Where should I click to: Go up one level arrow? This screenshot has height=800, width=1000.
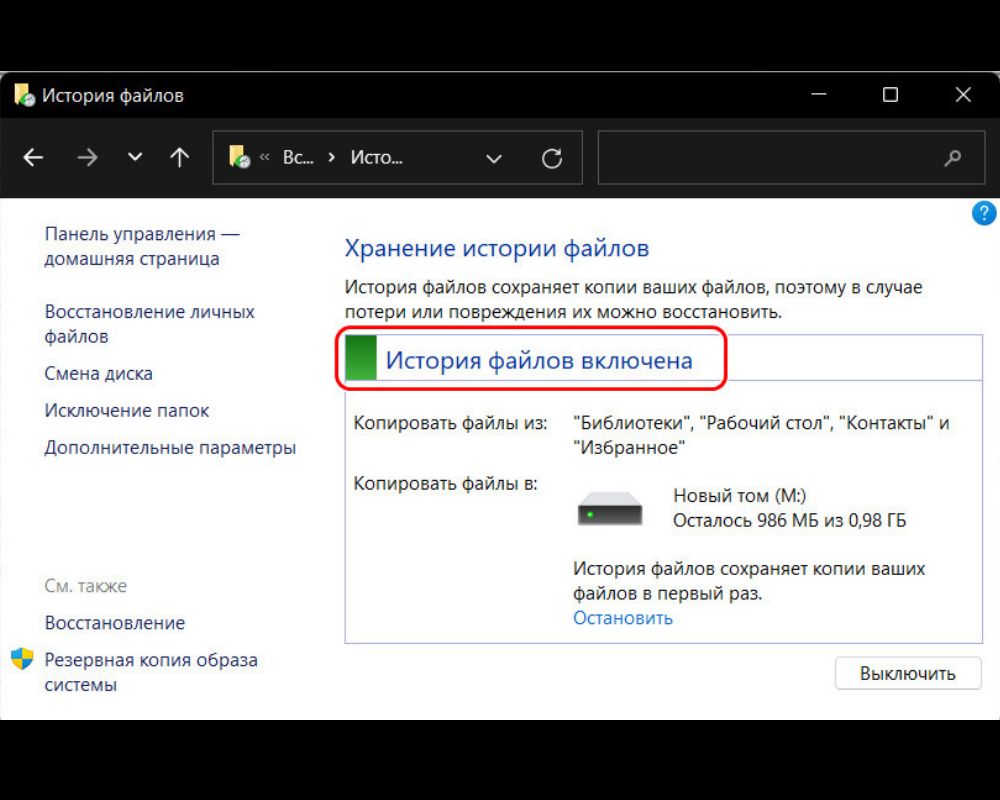[180, 157]
